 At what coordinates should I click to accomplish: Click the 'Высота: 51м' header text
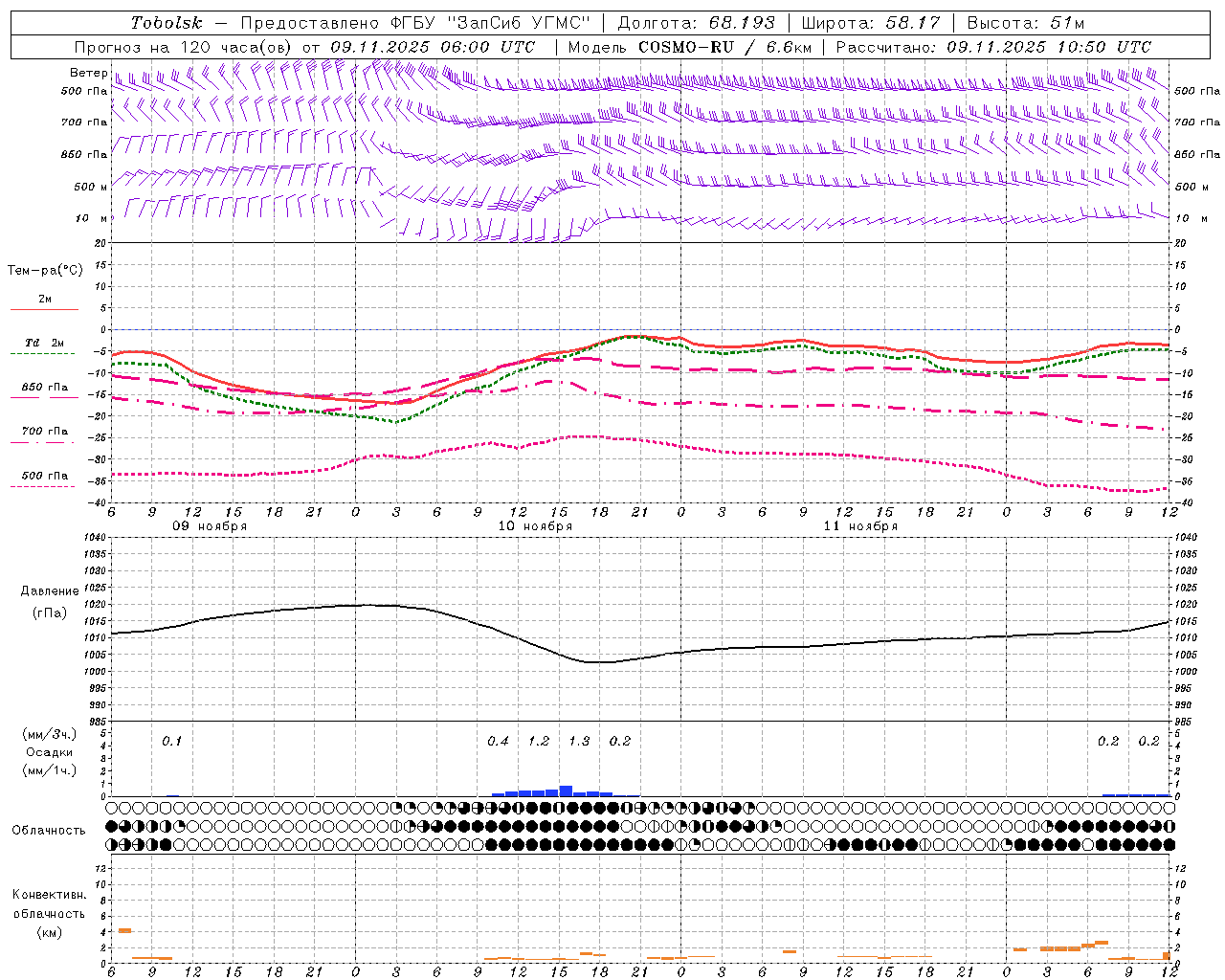coord(1025,23)
